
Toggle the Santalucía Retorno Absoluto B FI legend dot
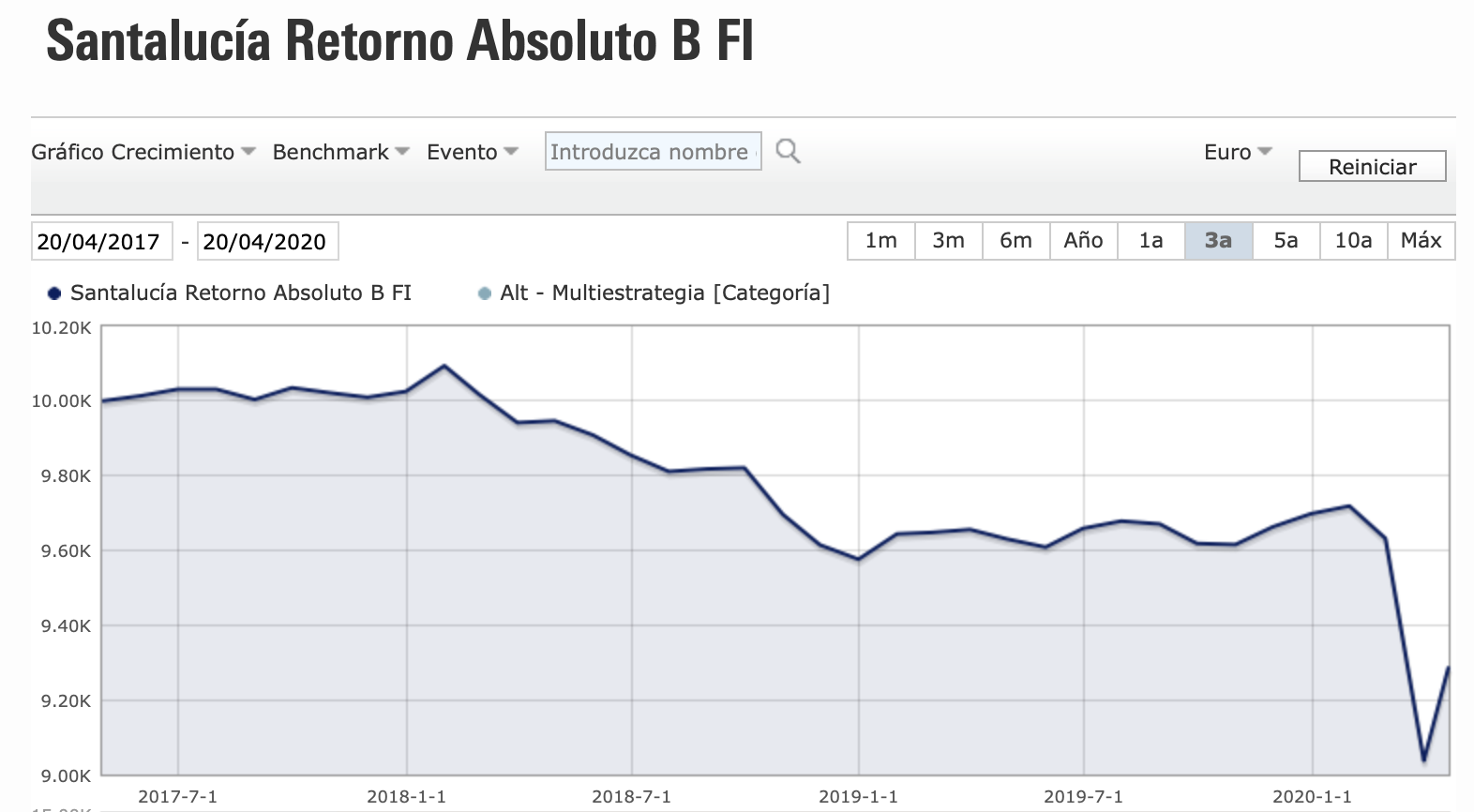54,293
